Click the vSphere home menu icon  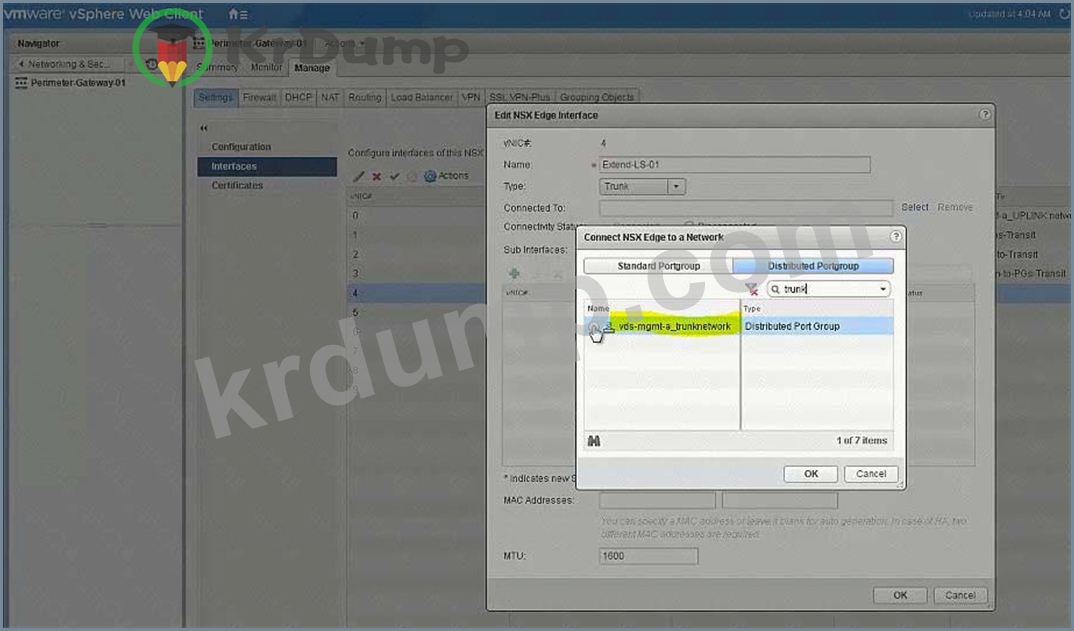pos(238,14)
